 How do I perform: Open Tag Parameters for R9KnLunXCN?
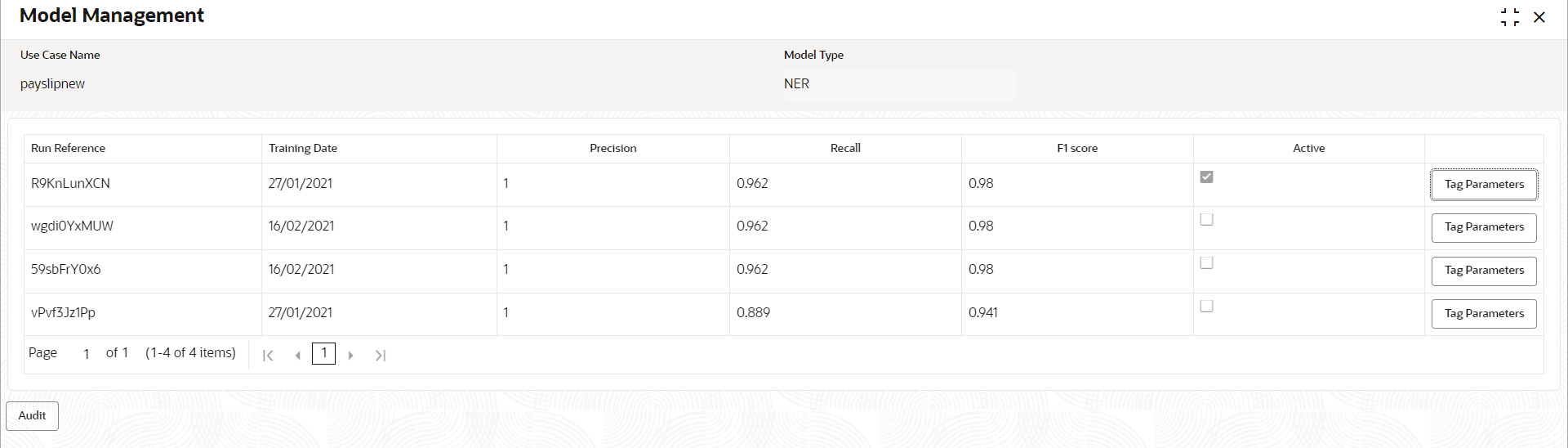point(1484,185)
